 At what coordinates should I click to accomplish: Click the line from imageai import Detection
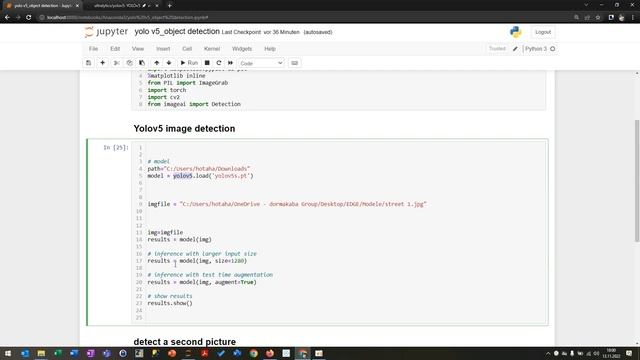194,104
